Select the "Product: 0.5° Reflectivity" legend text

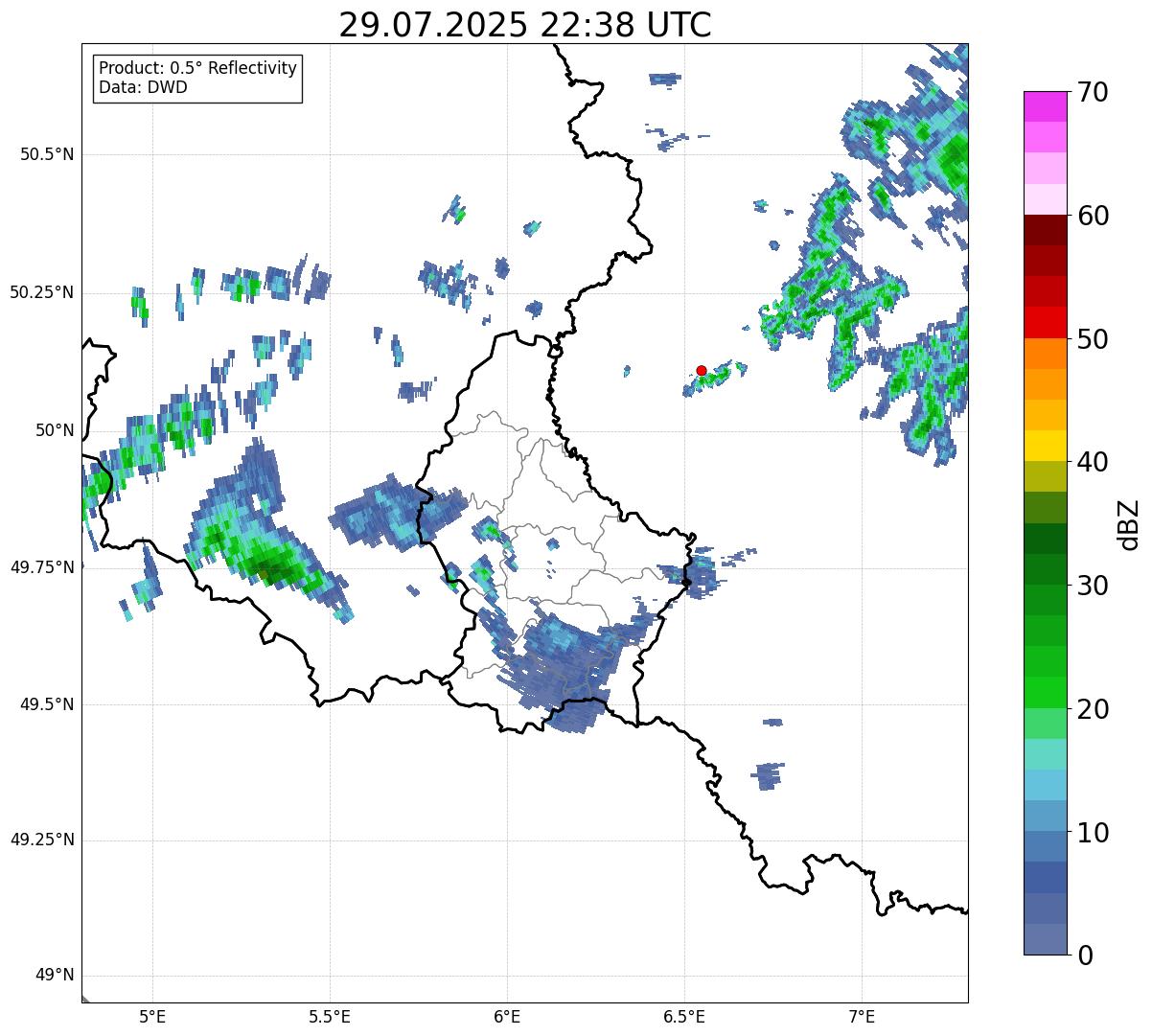(x=197, y=69)
